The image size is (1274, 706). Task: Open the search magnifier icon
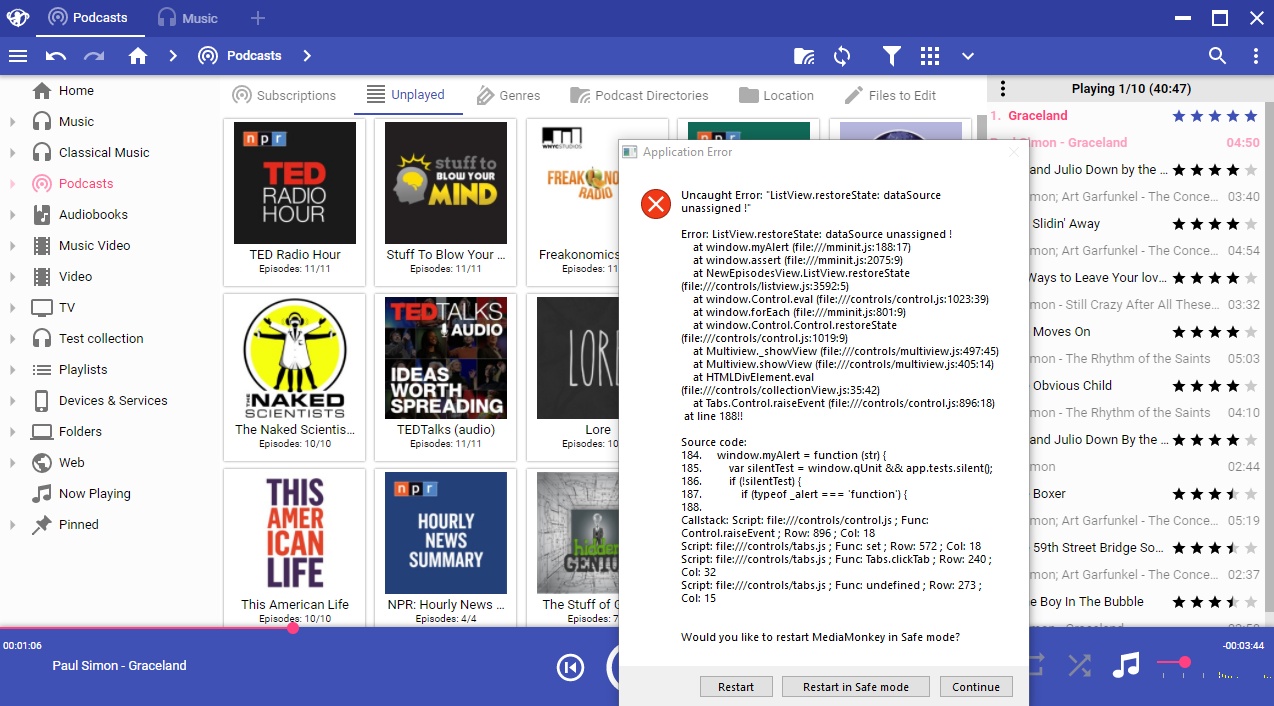[1217, 56]
